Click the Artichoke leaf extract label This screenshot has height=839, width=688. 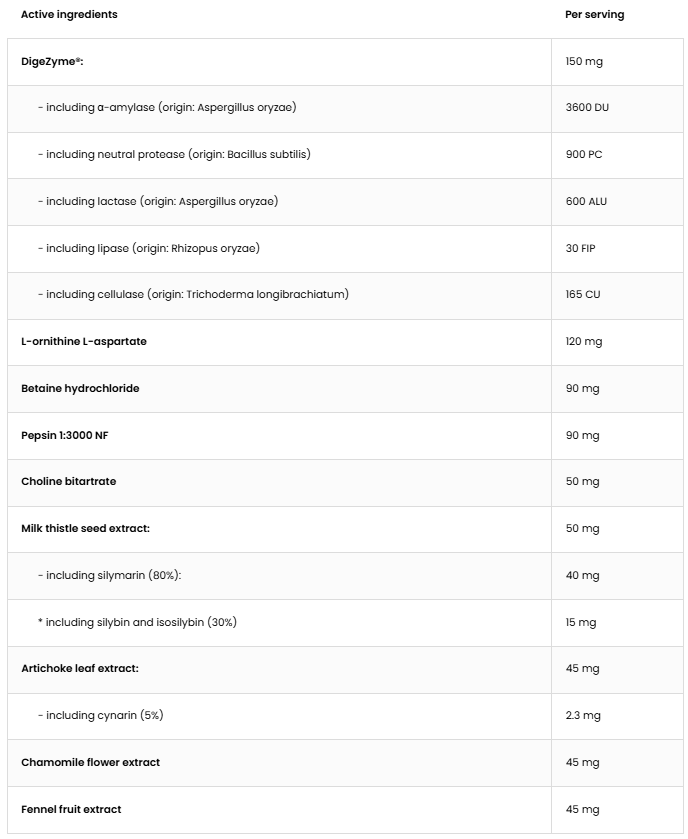click(x=80, y=668)
